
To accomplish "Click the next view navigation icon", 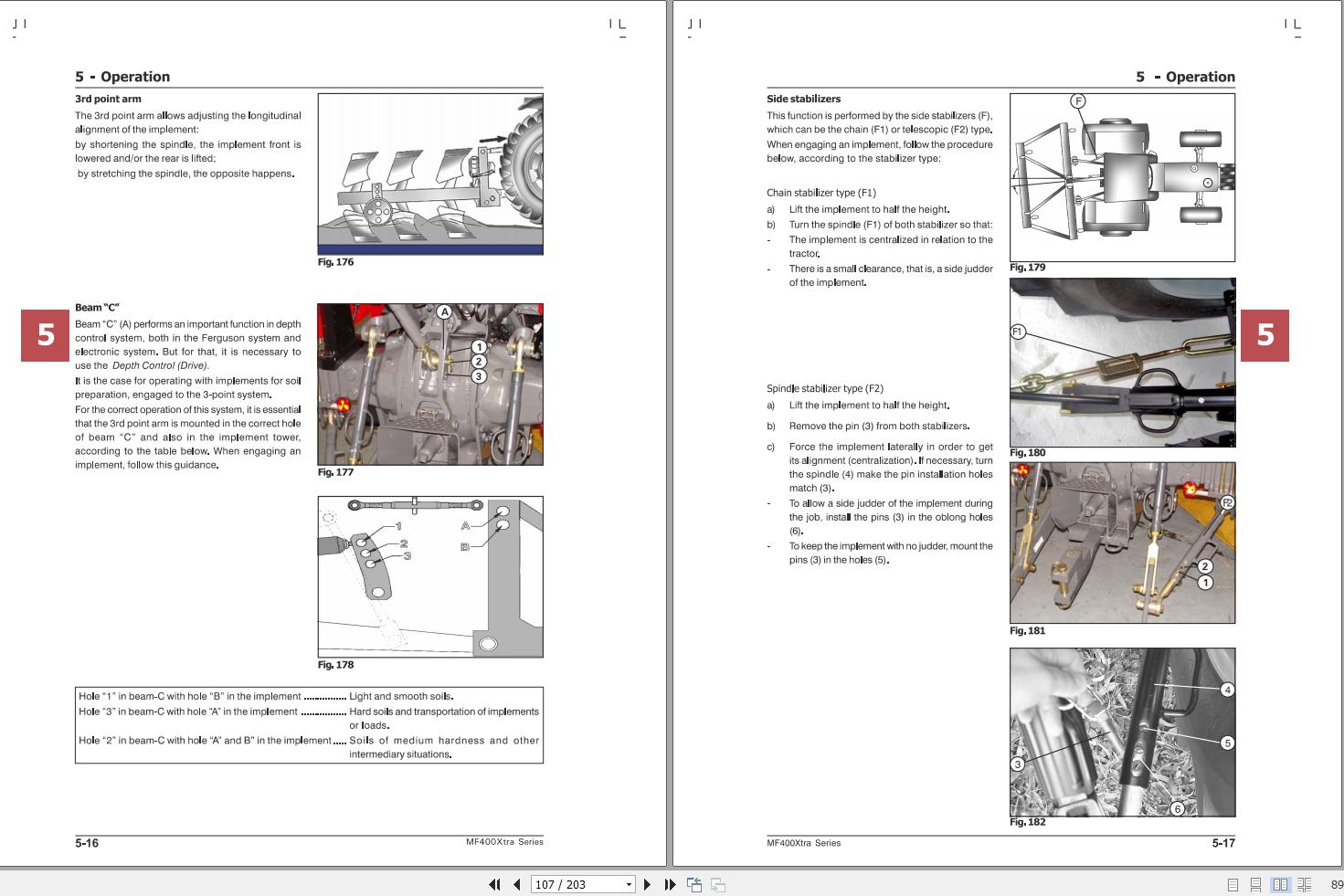I will coord(718,884).
